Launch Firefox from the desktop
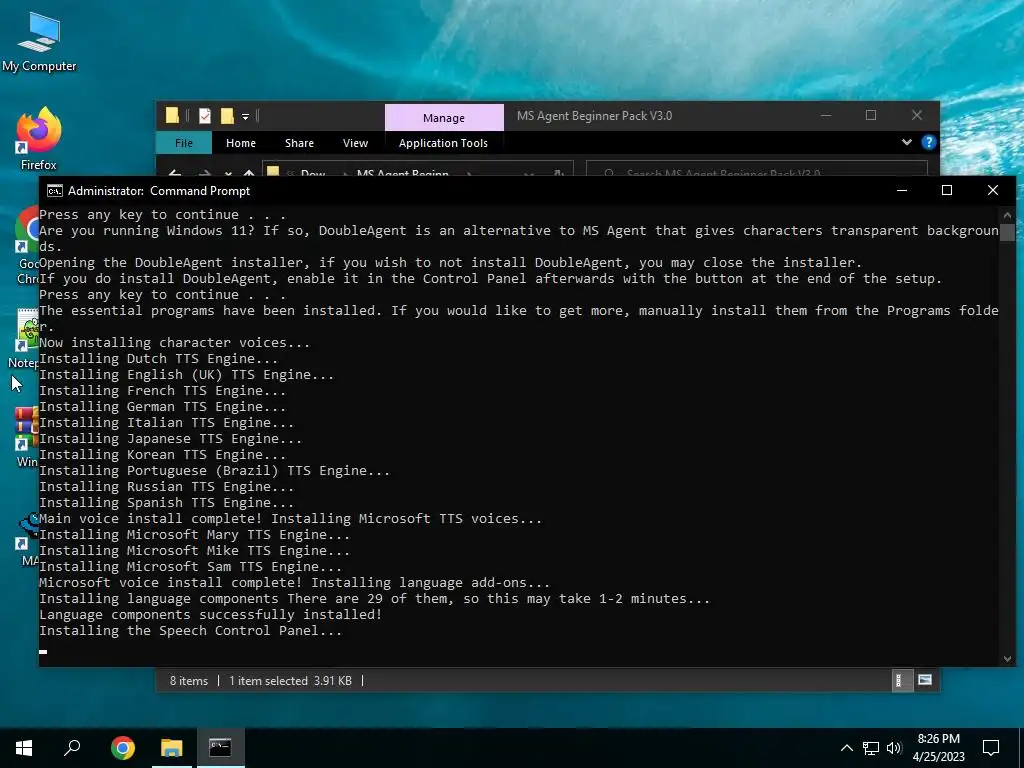This screenshot has width=1024, height=768. click(x=39, y=139)
